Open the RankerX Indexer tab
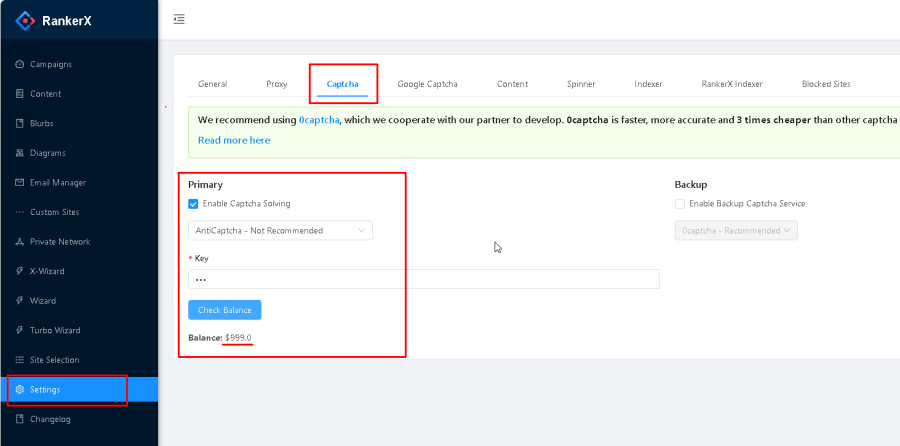Viewport: 900px width, 446px height. click(x=732, y=84)
